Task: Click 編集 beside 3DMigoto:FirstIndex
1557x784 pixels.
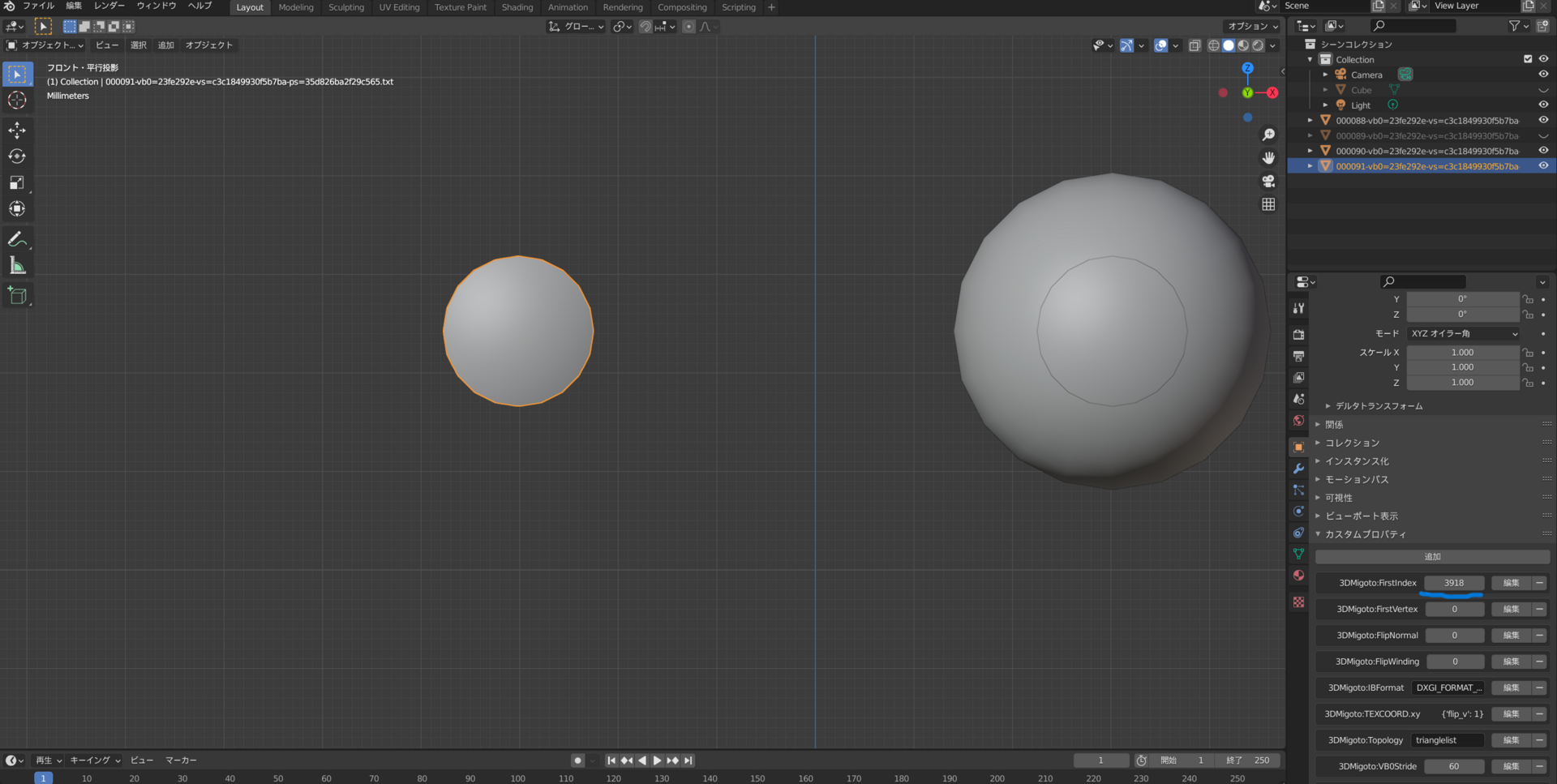Action: (x=1511, y=583)
